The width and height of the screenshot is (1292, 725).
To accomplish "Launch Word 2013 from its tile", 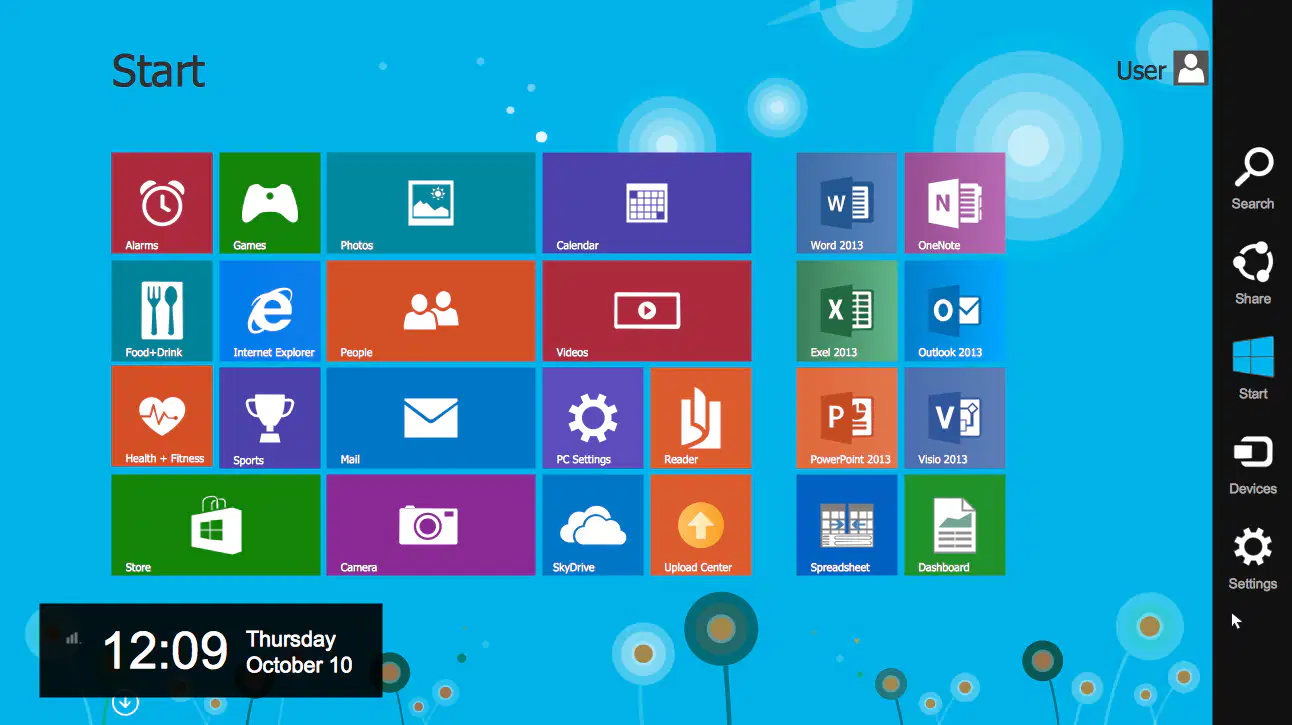I will coord(847,203).
